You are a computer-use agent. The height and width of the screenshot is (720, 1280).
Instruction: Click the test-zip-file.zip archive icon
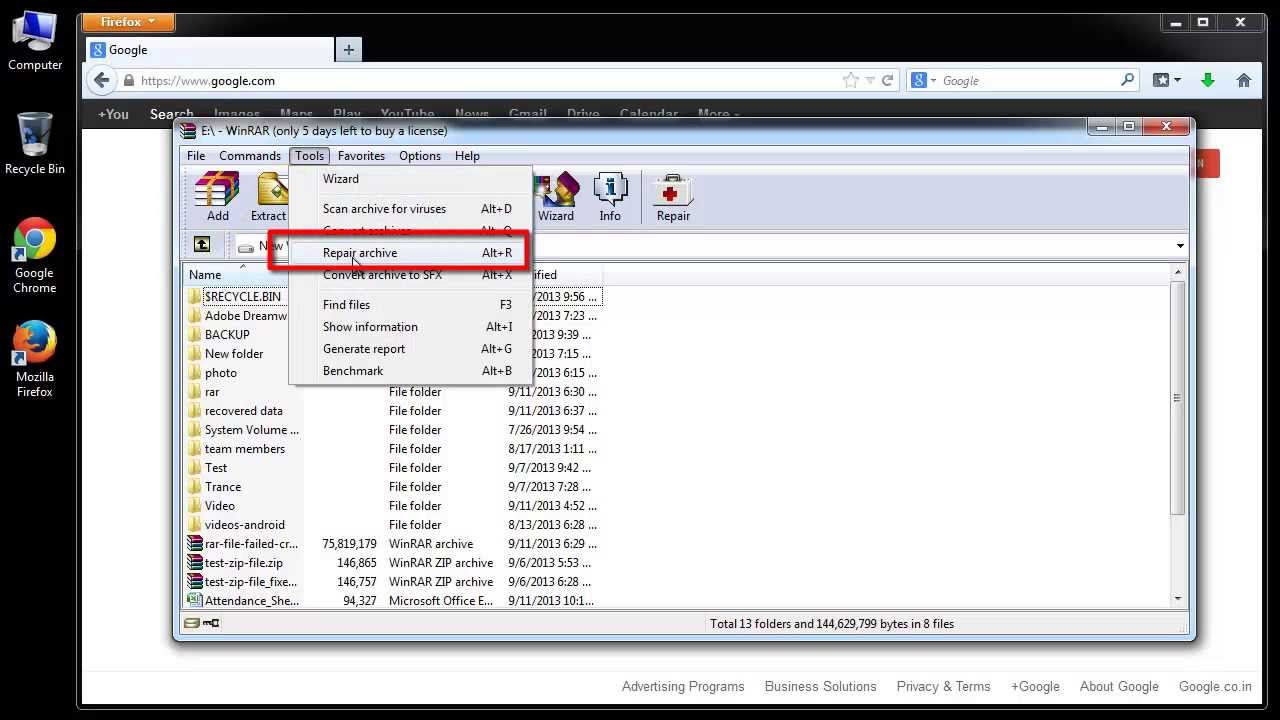195,563
